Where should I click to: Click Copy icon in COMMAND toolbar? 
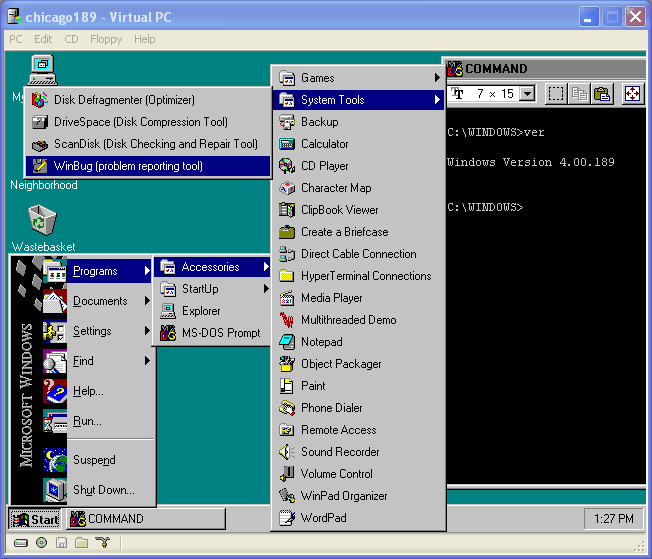click(579, 94)
